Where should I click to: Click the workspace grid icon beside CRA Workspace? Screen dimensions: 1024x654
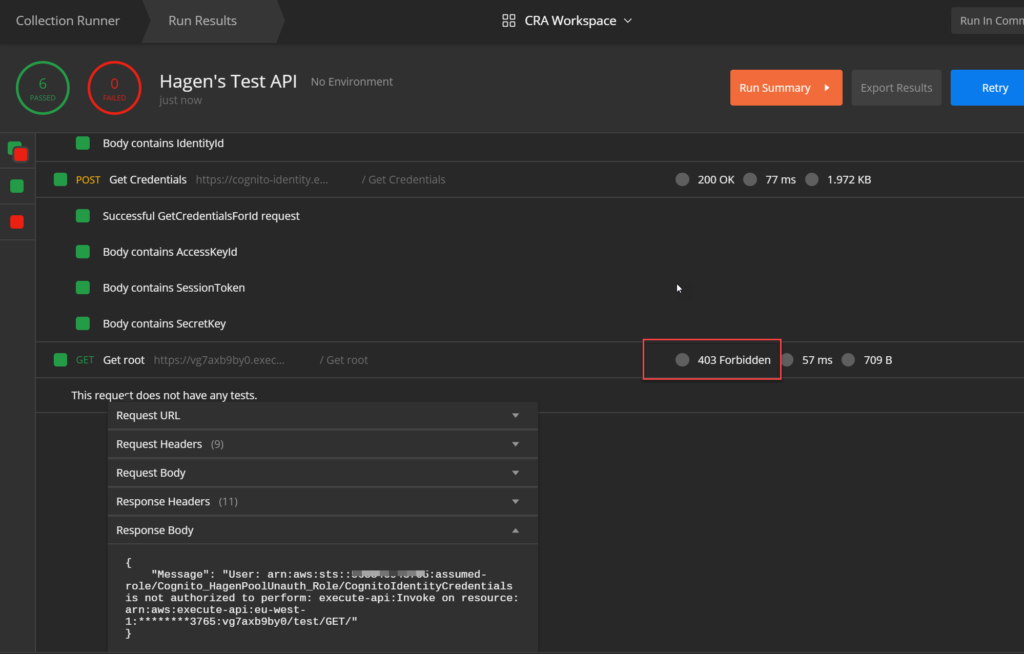509,21
